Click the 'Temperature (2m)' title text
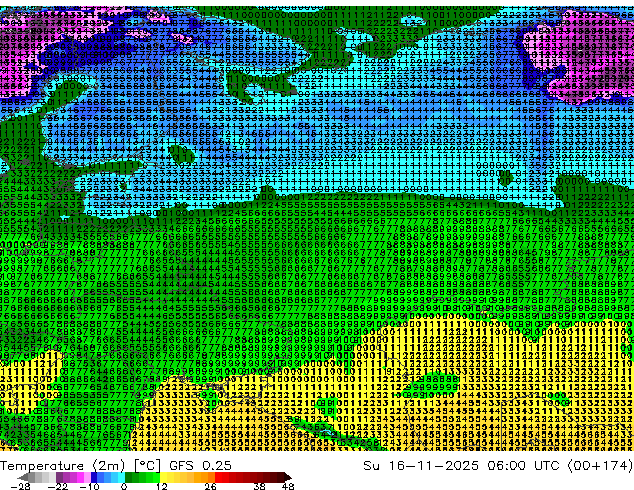634x490 pixels. tap(62, 466)
